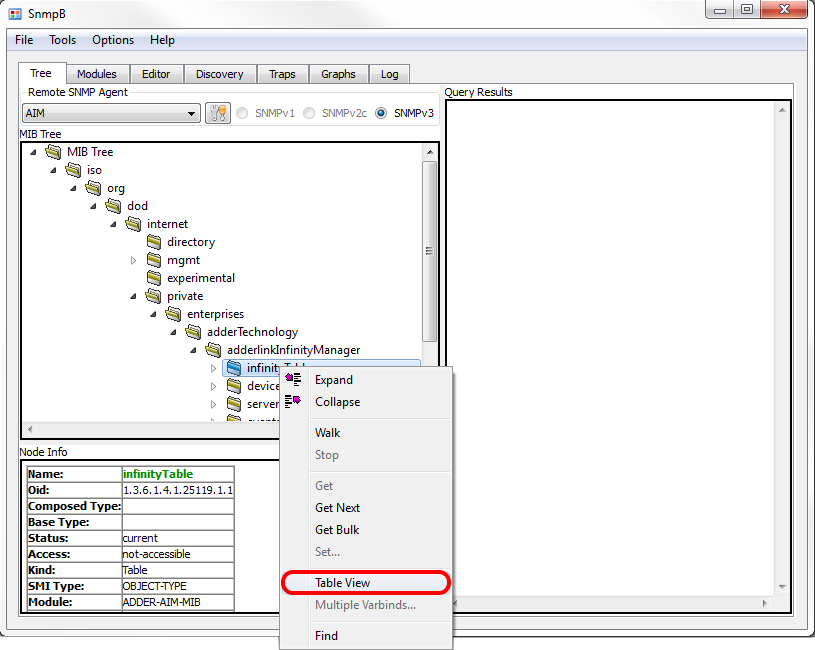Viewport: 815px width, 650px height.
Task: Choose Get Bulk from context menu
Action: click(x=365, y=529)
